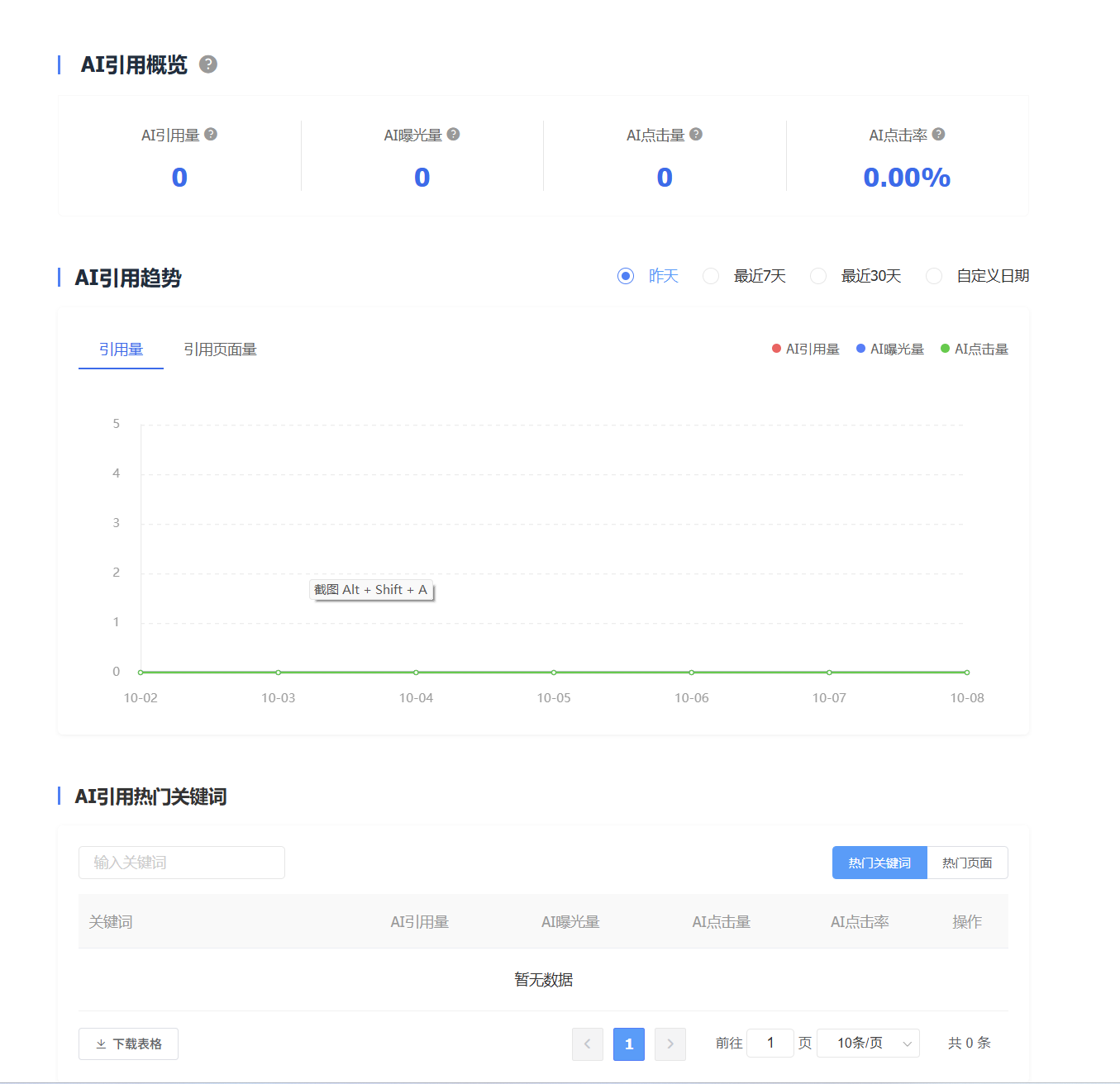Toggle AI引用量 legend series
Image resolution: width=1120 pixels, height=1084 pixels.
(x=805, y=349)
